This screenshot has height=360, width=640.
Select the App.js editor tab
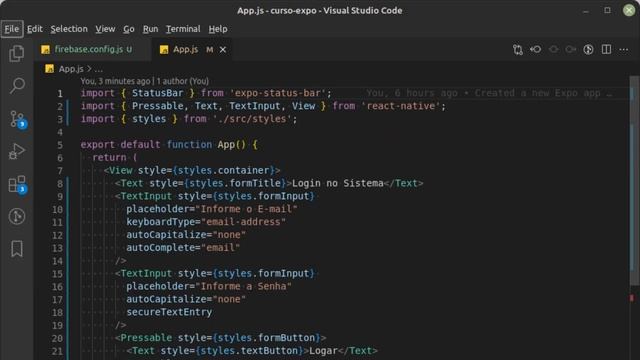pos(186,49)
